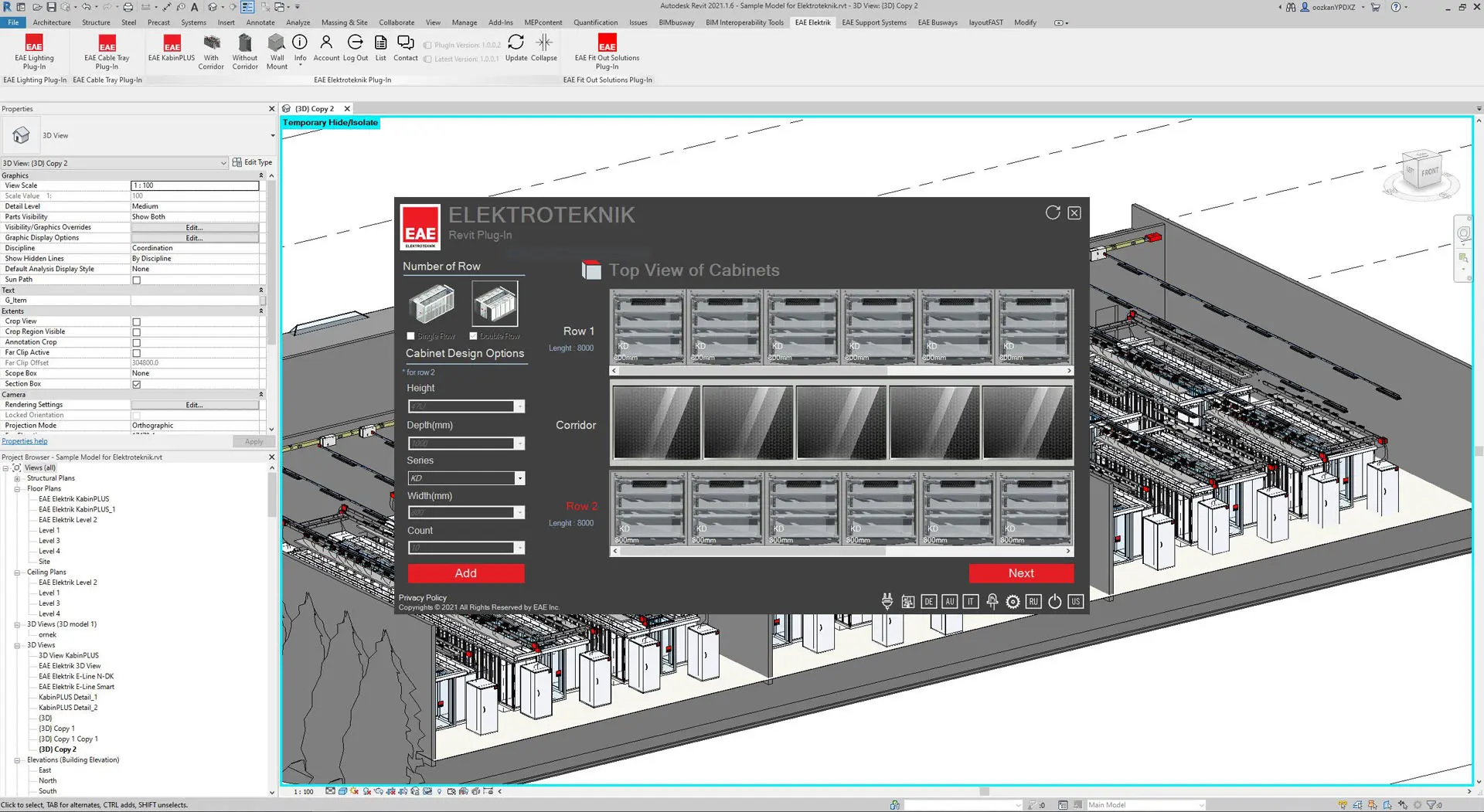Enable the Crop View checkbox
Image resolution: width=1484 pixels, height=812 pixels.
[x=136, y=321]
